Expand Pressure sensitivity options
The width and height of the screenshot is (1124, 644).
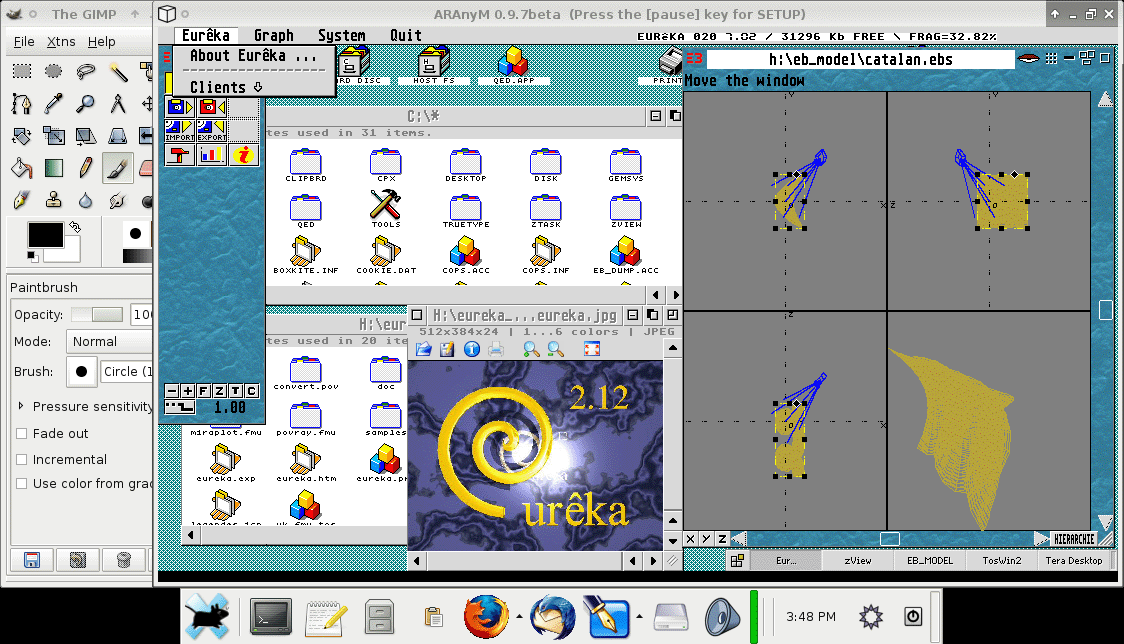tap(21, 406)
